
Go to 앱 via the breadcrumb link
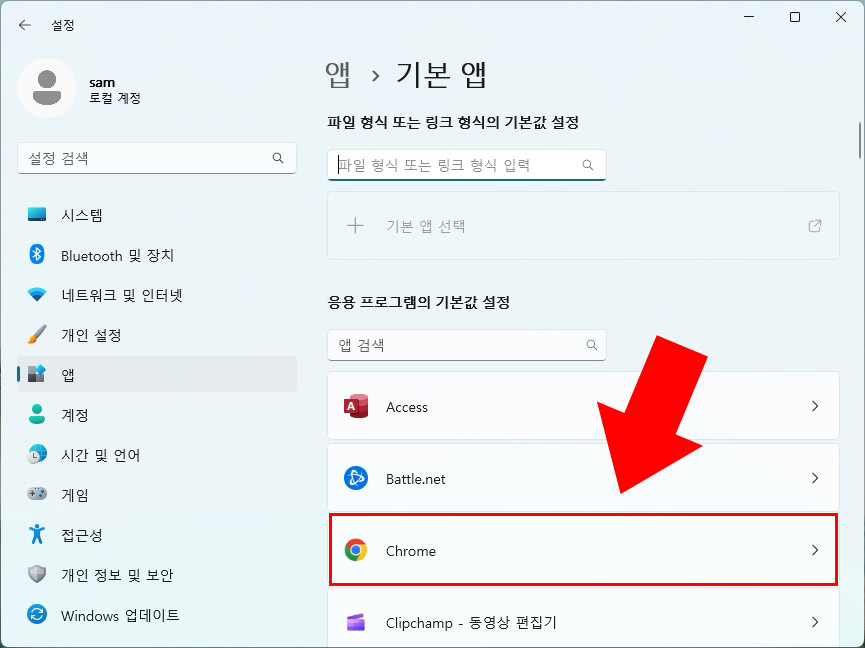coord(339,74)
